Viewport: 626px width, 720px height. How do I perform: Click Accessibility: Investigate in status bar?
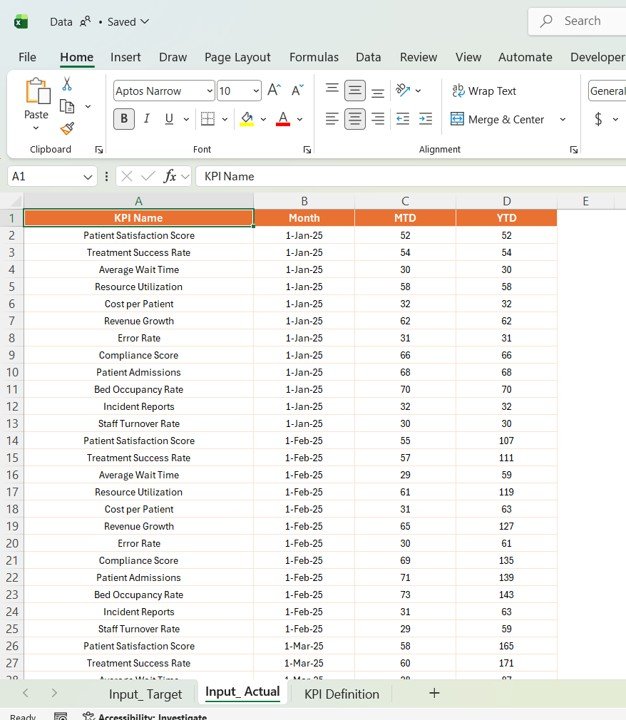(144, 716)
